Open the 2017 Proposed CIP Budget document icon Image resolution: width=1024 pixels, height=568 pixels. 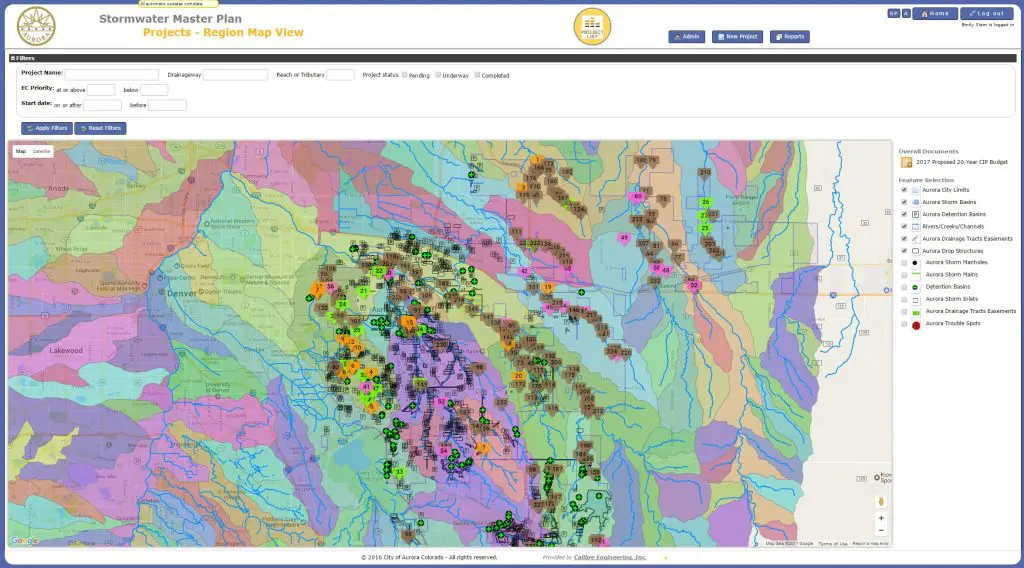(x=906, y=163)
